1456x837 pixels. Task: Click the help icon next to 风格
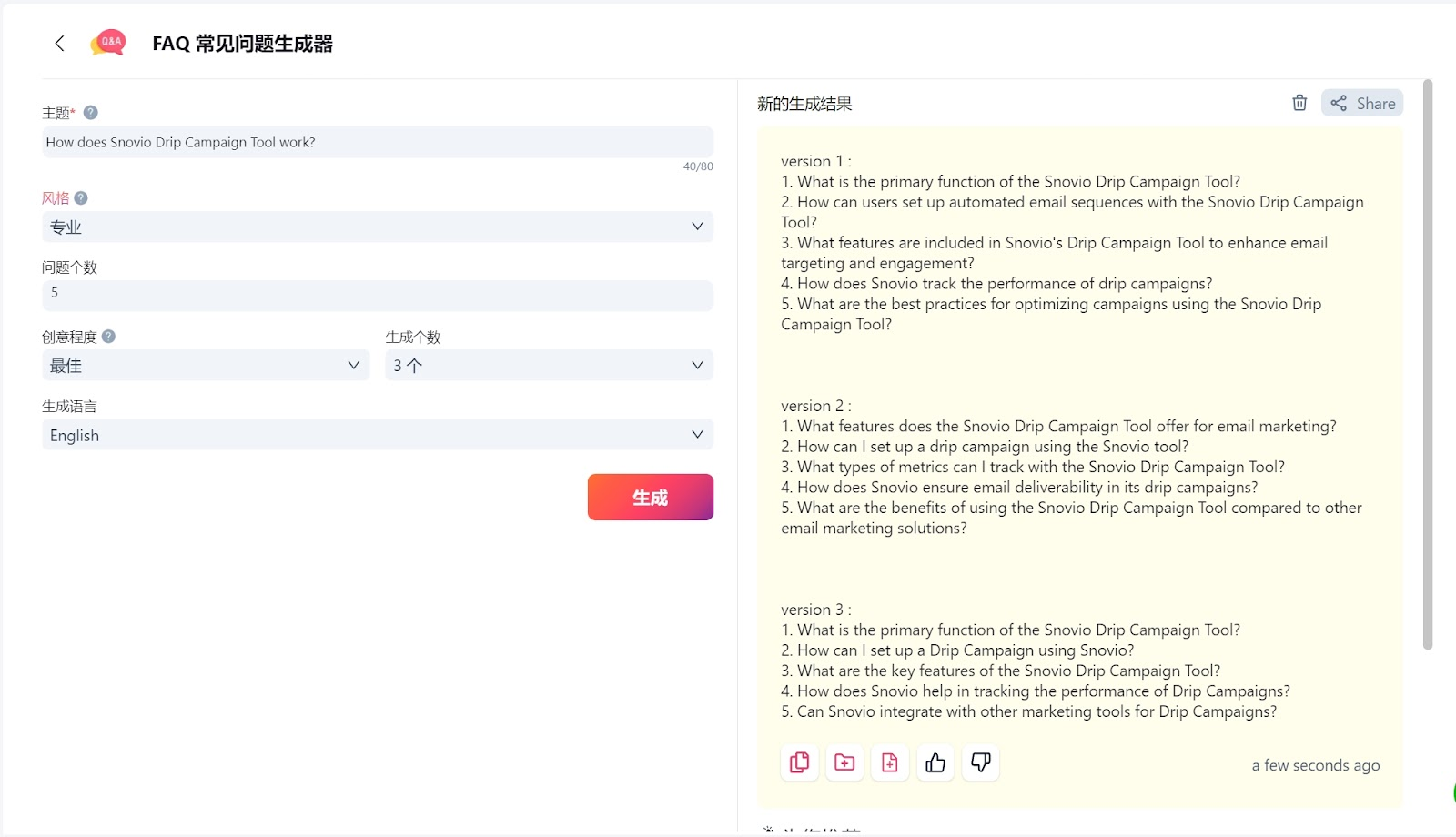[x=81, y=198]
